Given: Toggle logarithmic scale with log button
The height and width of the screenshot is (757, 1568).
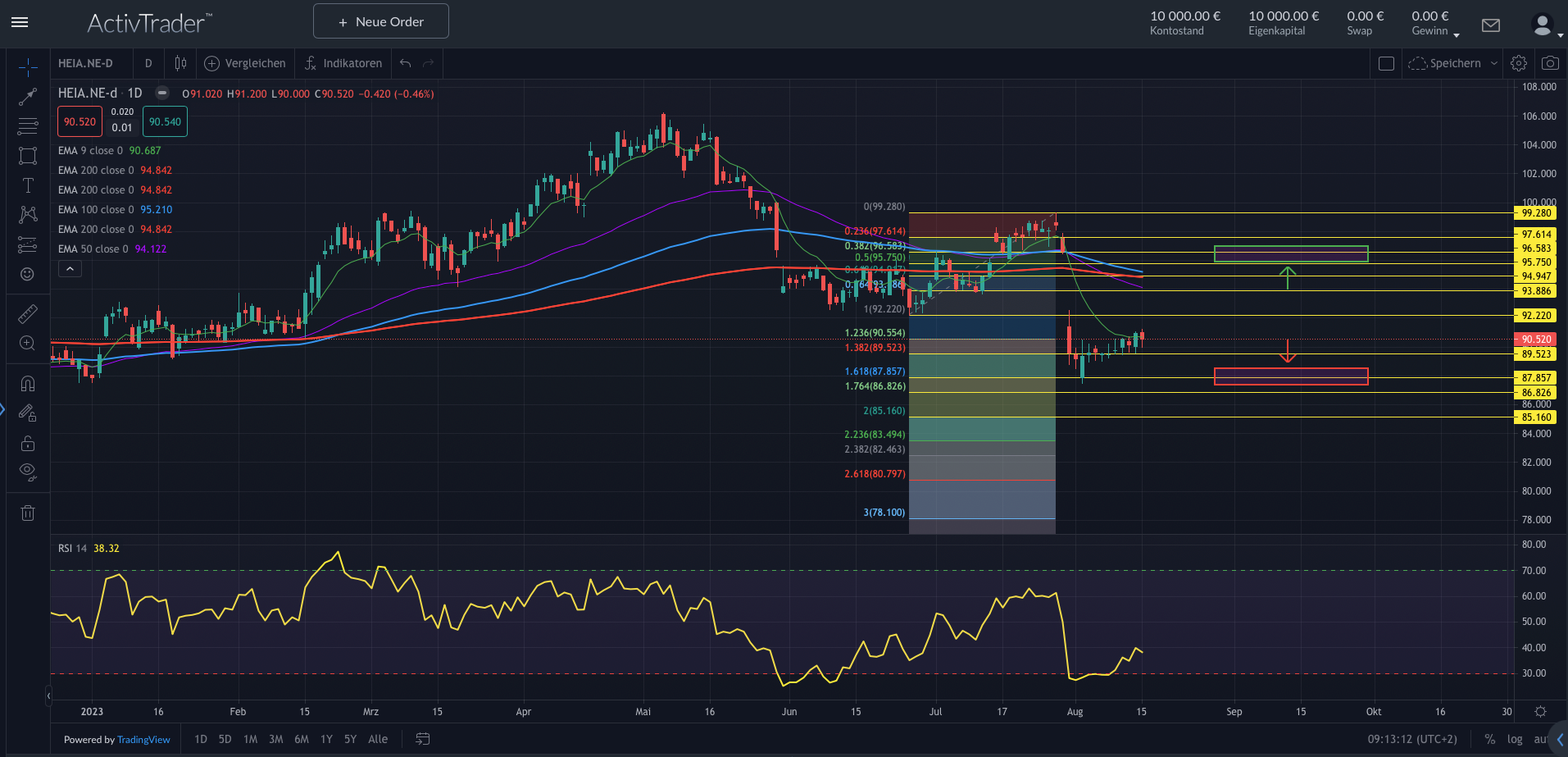Looking at the screenshot, I should [1515, 739].
